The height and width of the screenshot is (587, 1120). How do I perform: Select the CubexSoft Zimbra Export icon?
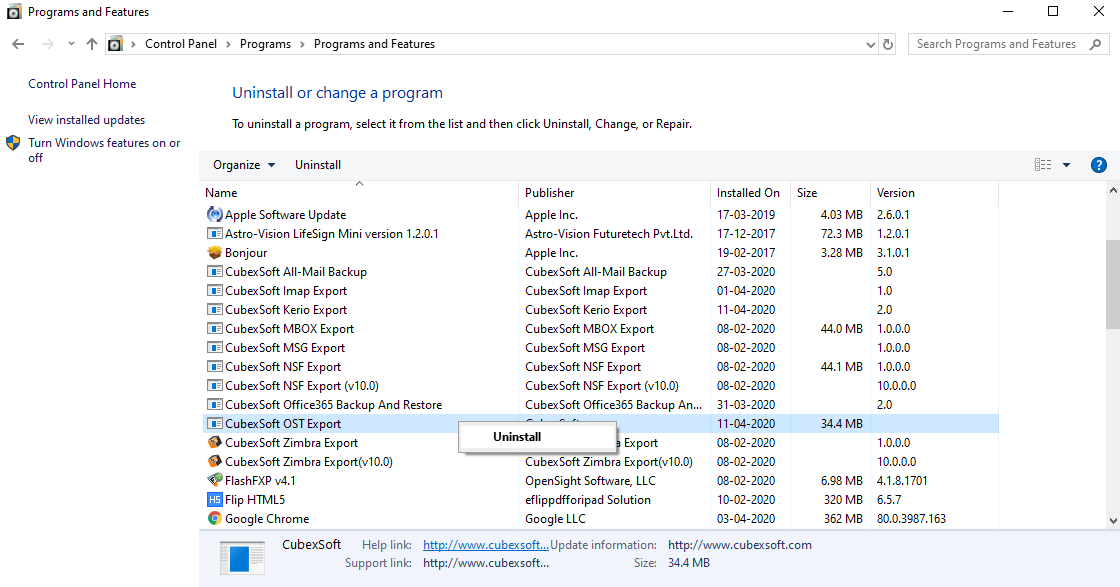214,443
